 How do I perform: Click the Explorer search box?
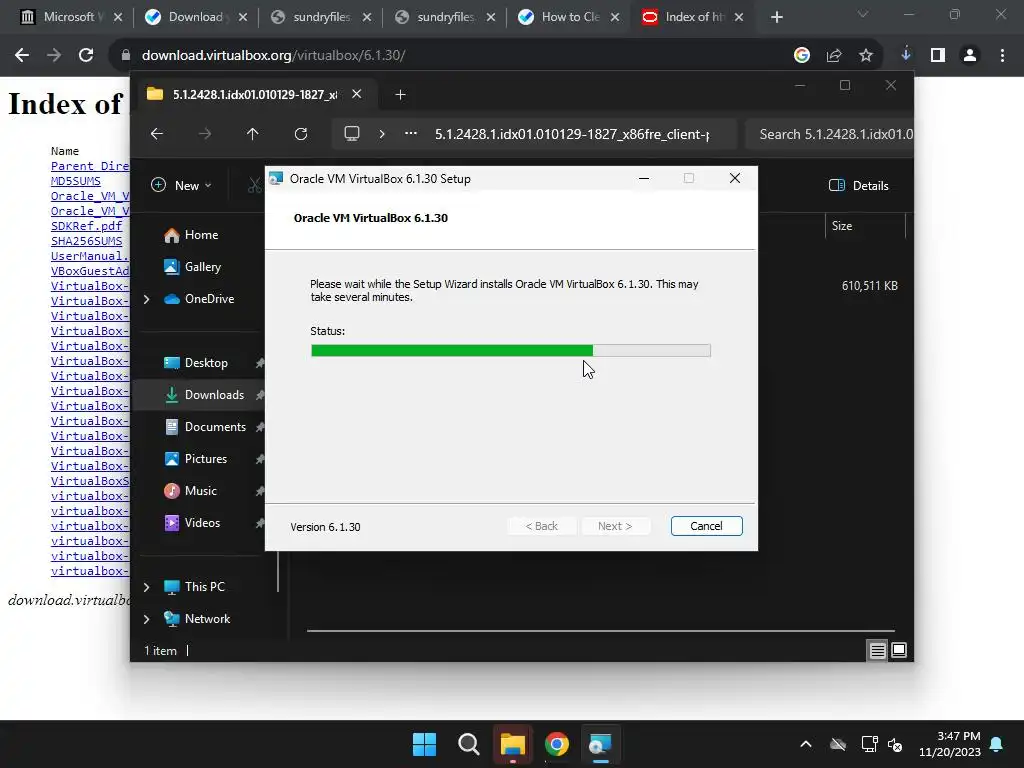coord(829,134)
